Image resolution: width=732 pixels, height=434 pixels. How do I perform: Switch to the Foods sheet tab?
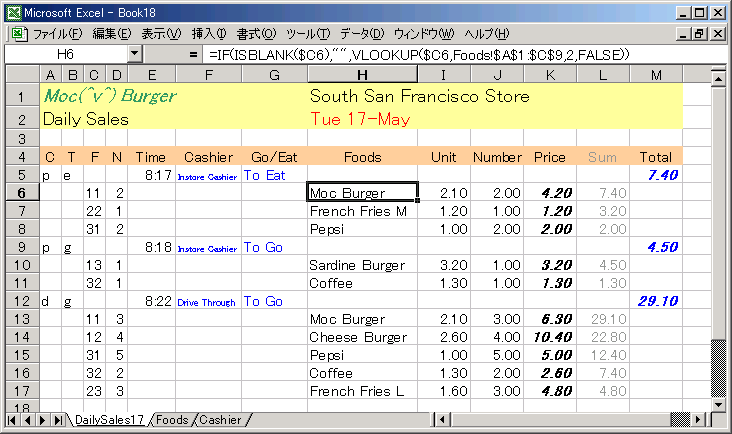tap(172, 420)
